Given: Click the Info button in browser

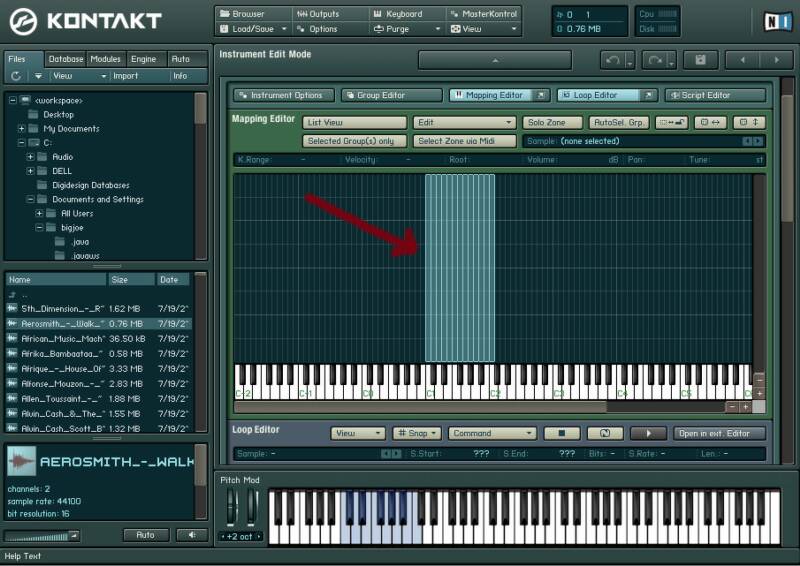Looking at the screenshot, I should 180,76.
